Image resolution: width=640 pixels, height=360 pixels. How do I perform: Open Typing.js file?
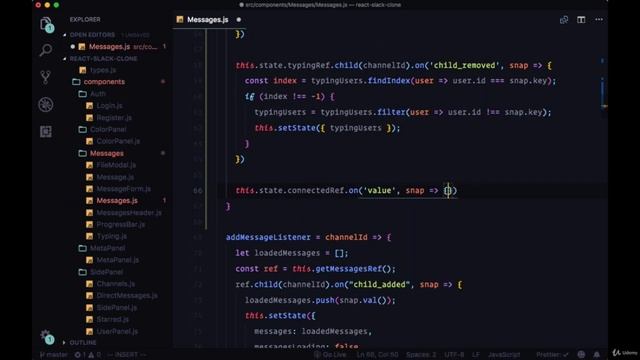point(112,236)
